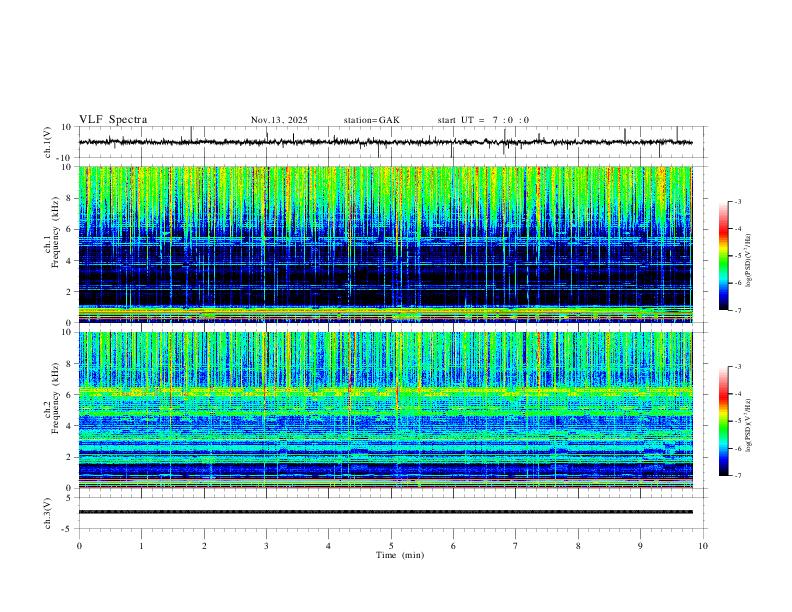Click time axis tick label "5"
This screenshot has height=612, width=792.
pos(391,546)
